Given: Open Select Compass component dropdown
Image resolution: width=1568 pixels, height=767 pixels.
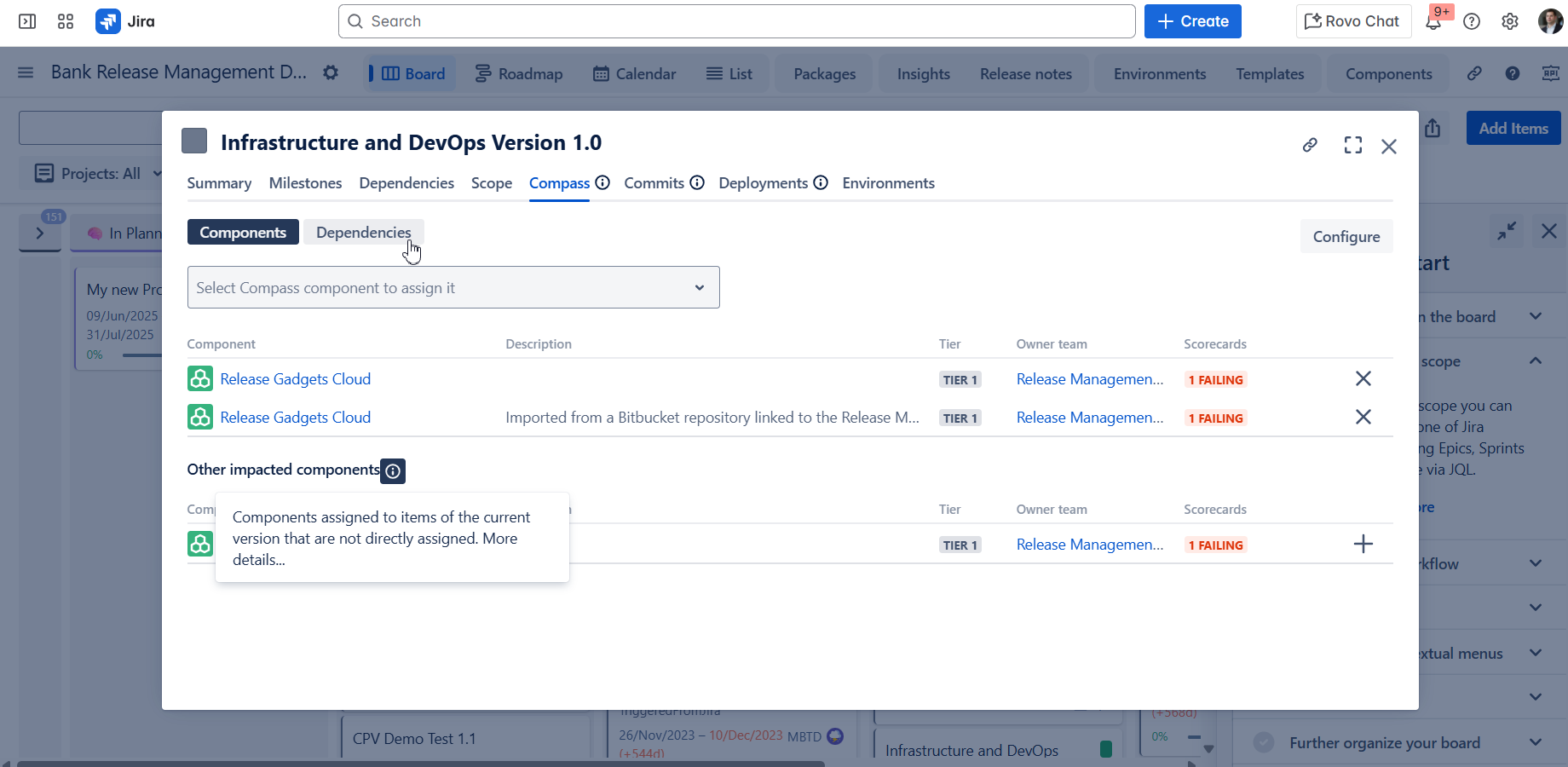Looking at the screenshot, I should [x=453, y=288].
